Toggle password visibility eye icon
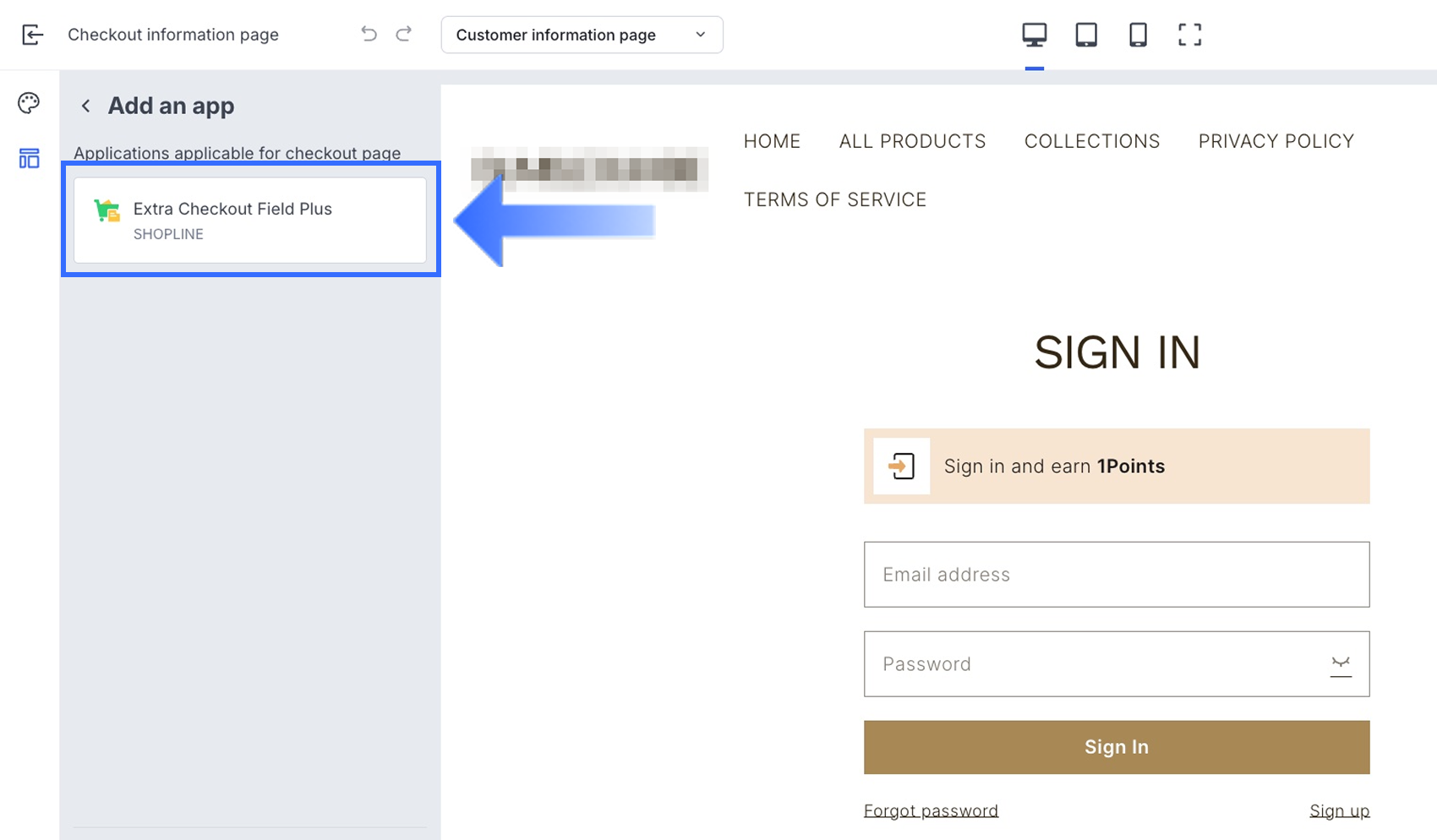The width and height of the screenshot is (1437, 840). (1341, 664)
